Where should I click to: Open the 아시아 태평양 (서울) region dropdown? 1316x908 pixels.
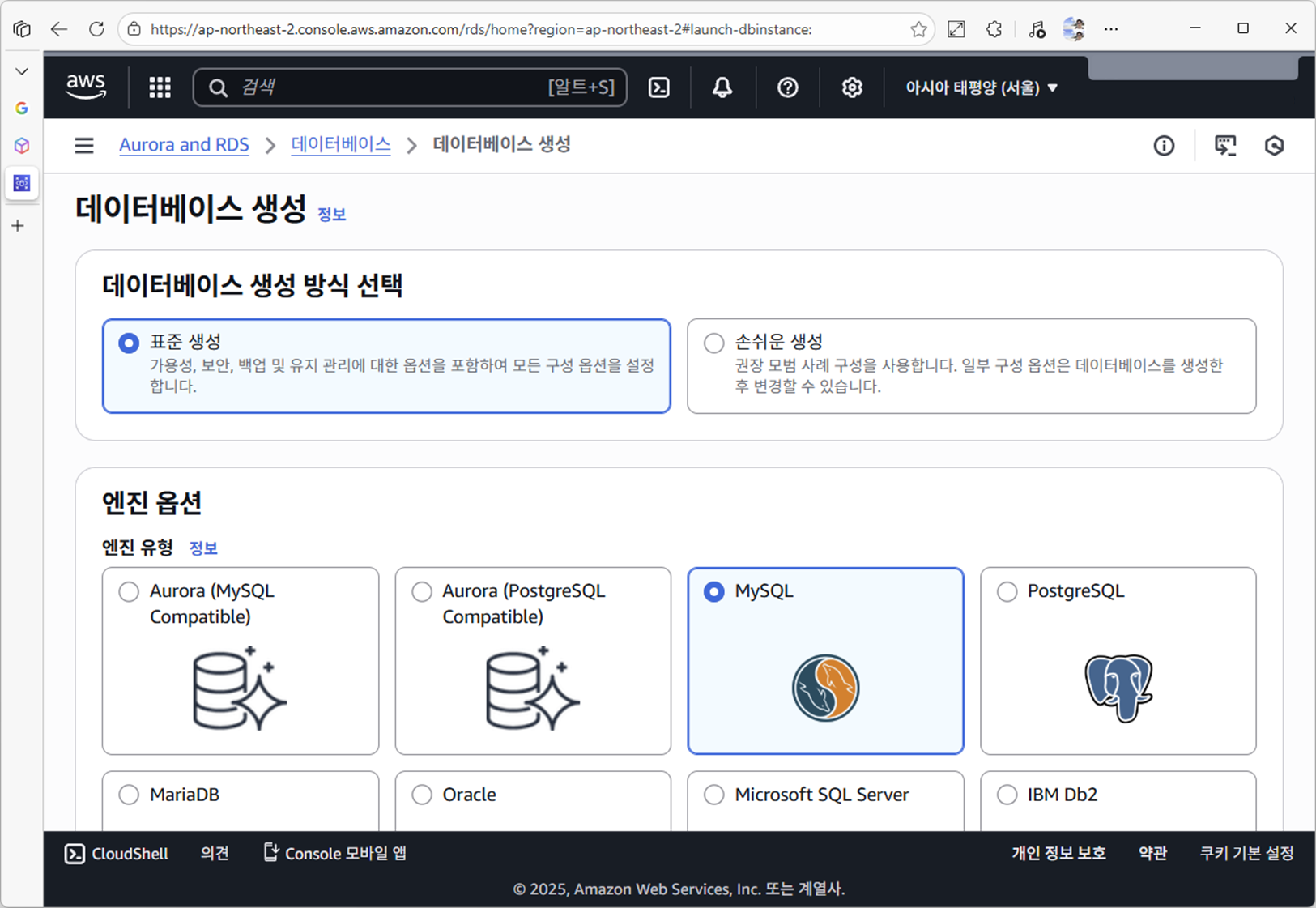click(982, 87)
